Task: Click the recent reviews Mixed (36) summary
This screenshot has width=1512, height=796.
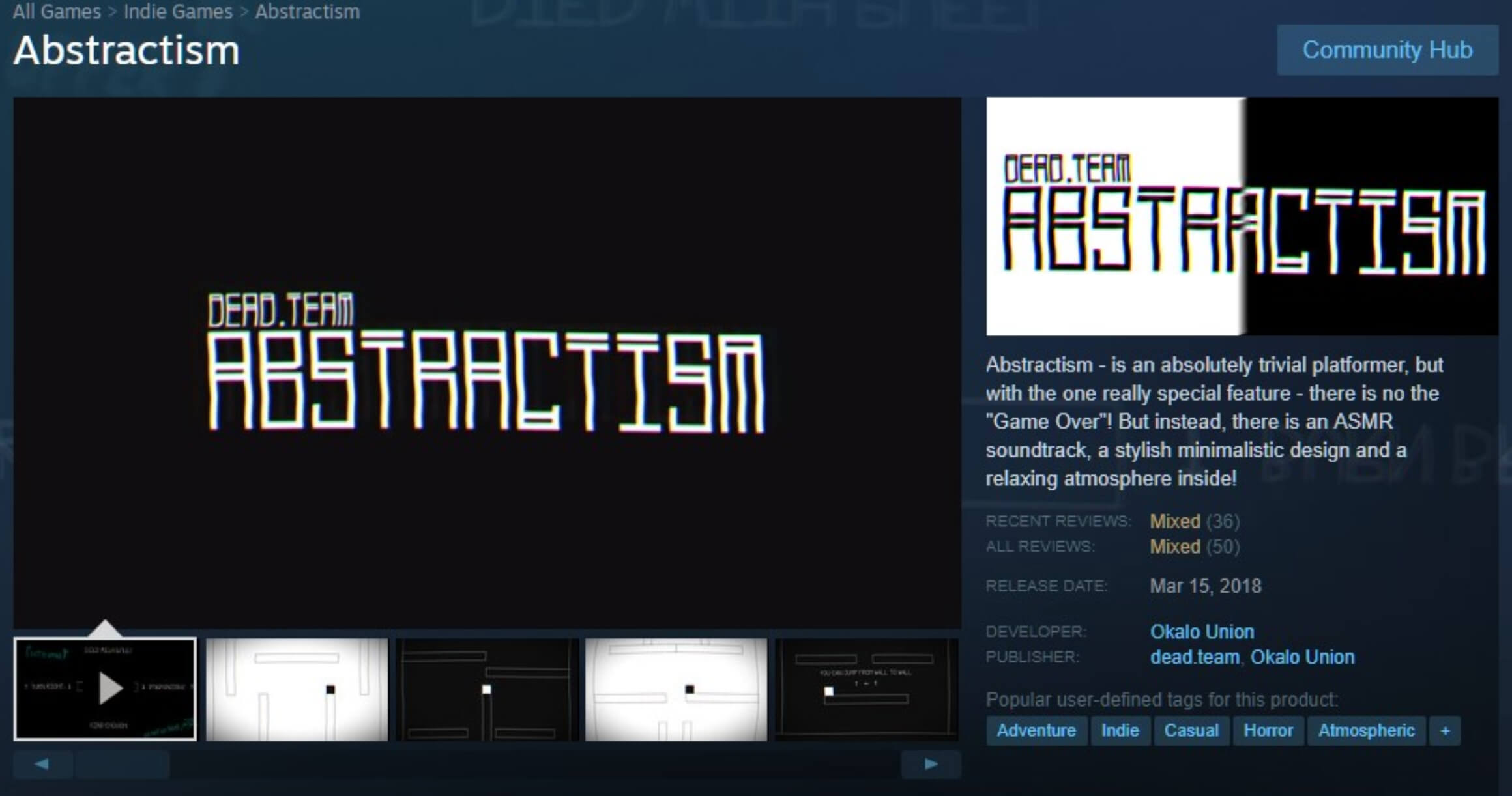Action: pos(1195,521)
